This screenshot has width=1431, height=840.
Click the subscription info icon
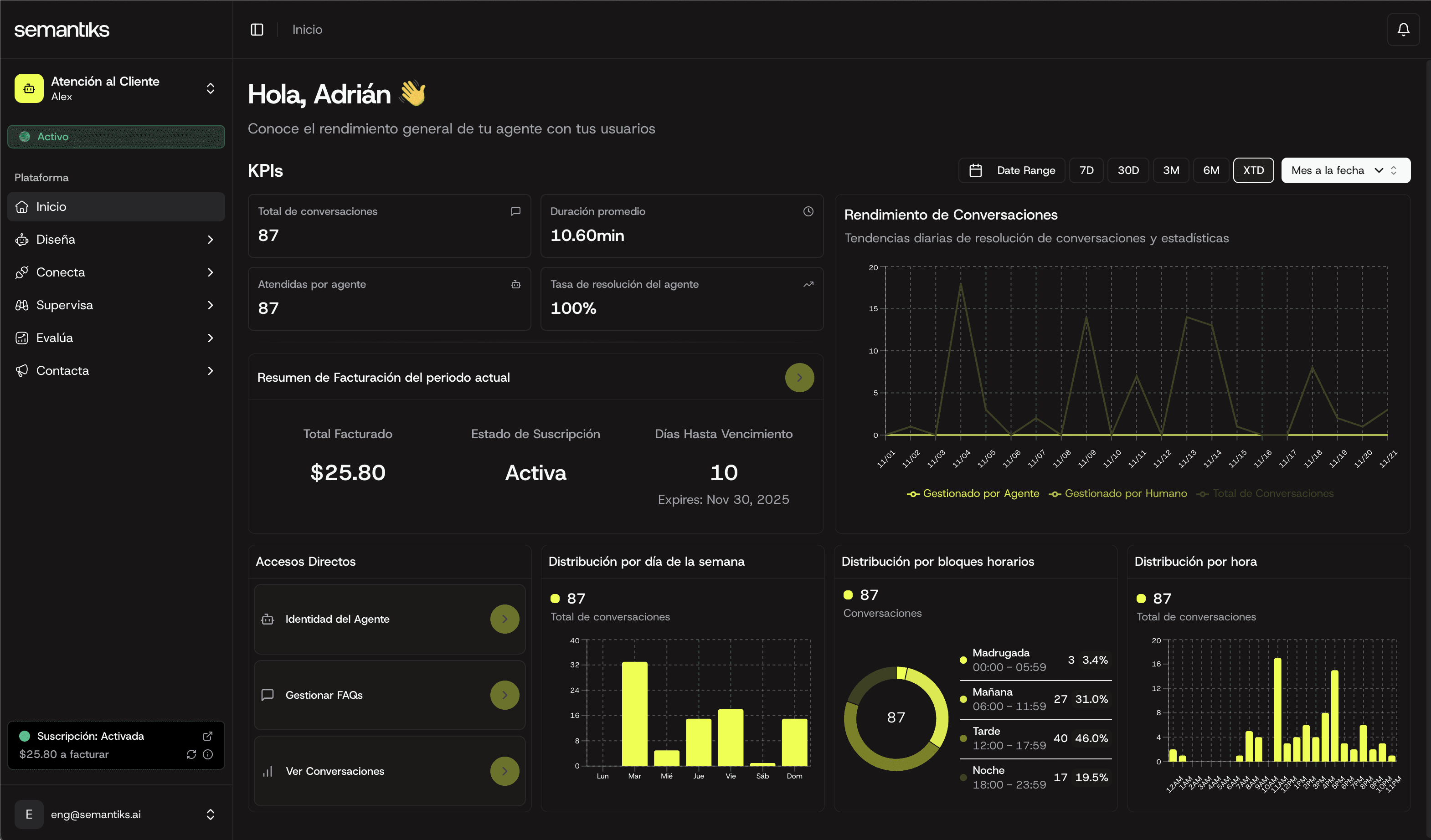click(x=208, y=754)
